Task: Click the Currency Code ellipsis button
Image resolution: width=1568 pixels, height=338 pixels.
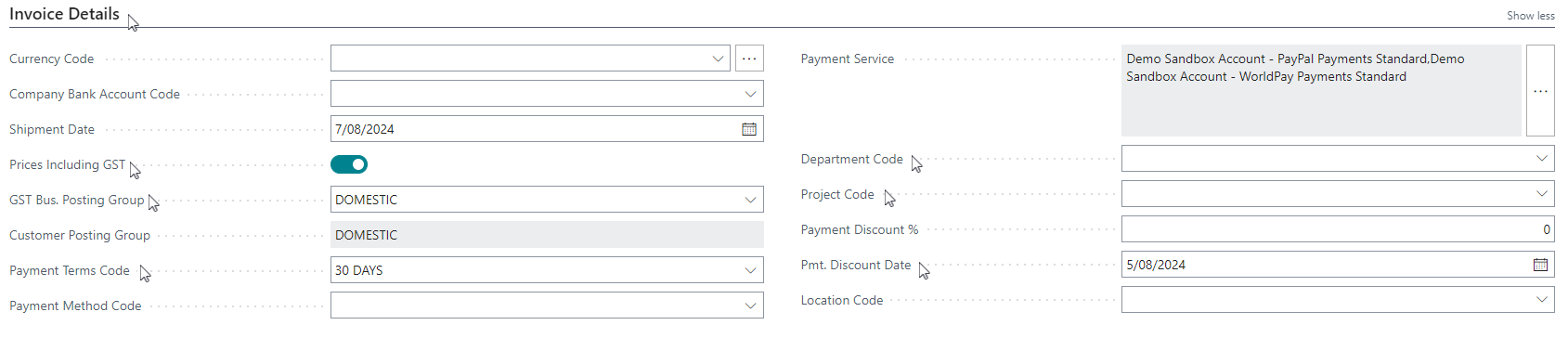Action: point(749,58)
